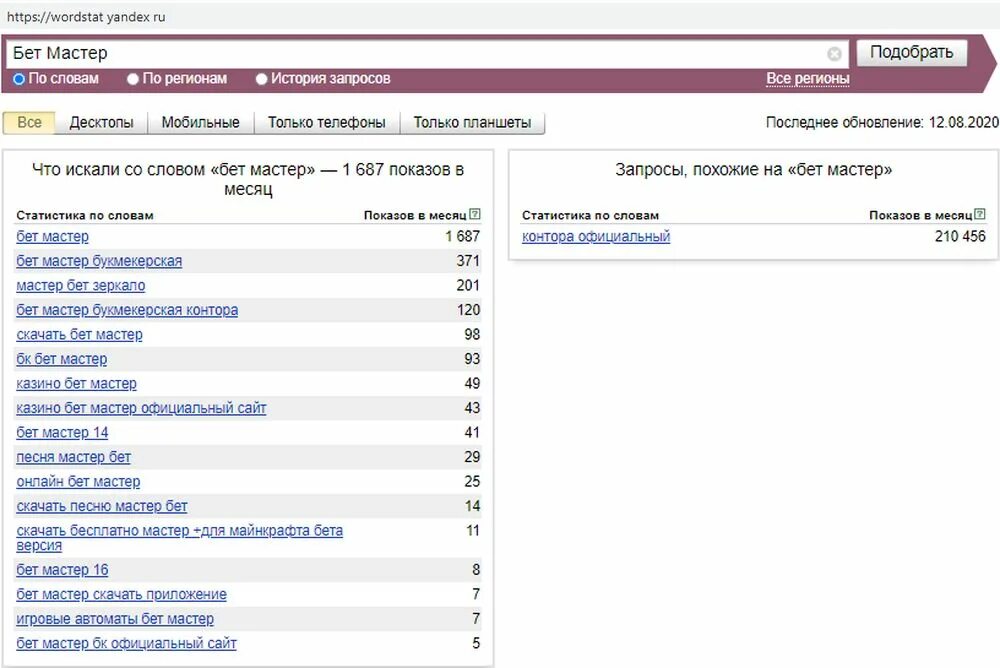Click the 201 impressions value
Image resolution: width=1000 pixels, height=668 pixels.
(x=467, y=286)
